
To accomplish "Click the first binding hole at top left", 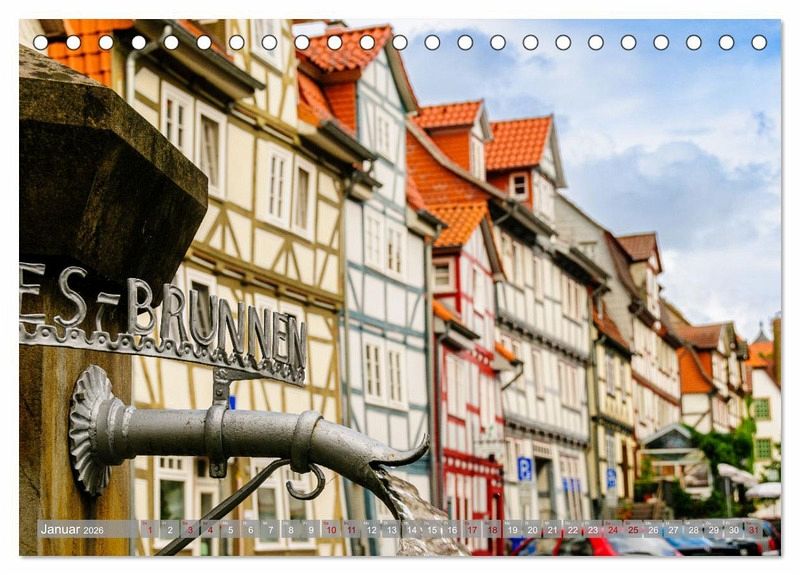I will click(40, 43).
